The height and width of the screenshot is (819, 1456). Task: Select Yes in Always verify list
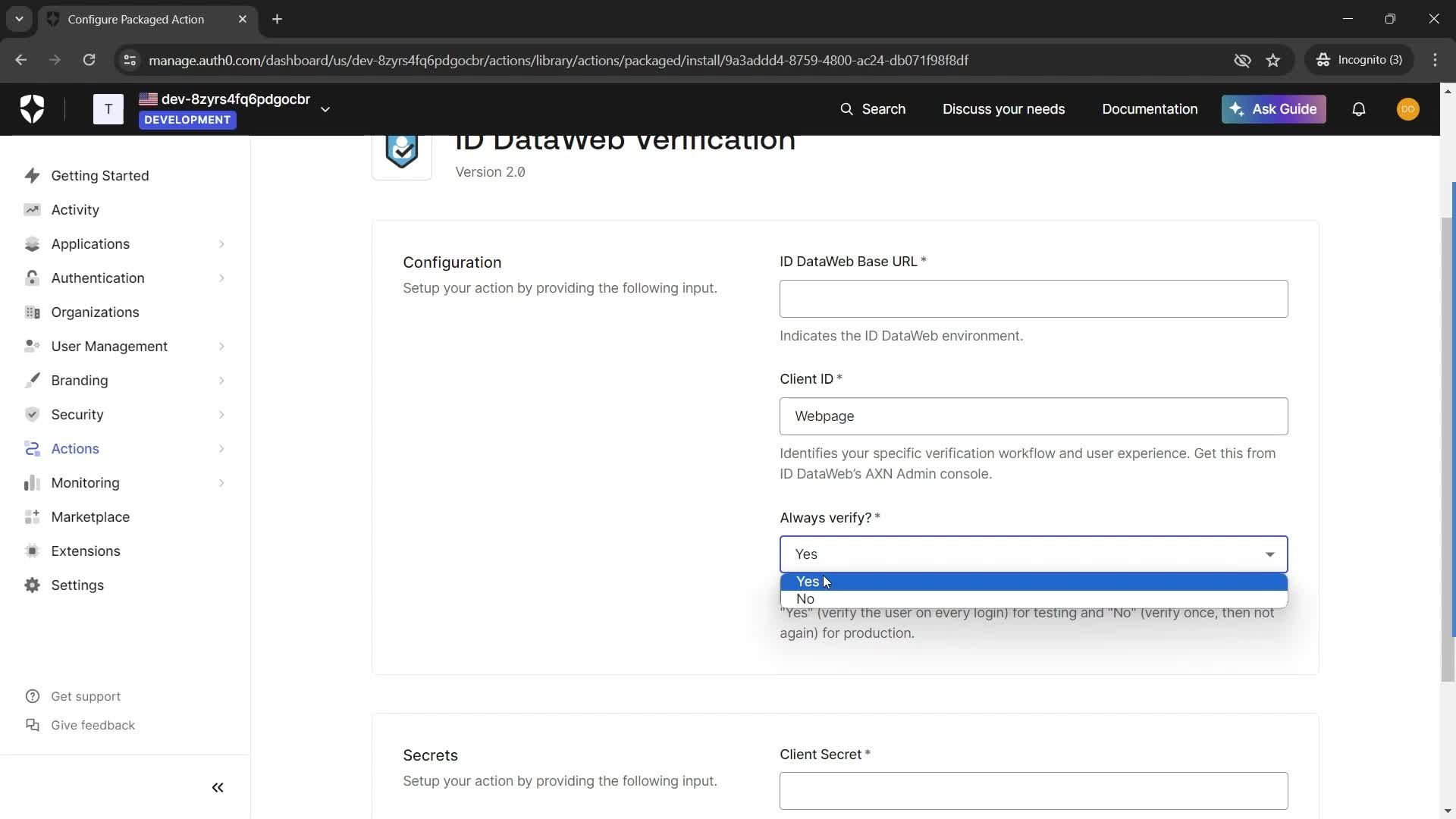[x=1033, y=582]
